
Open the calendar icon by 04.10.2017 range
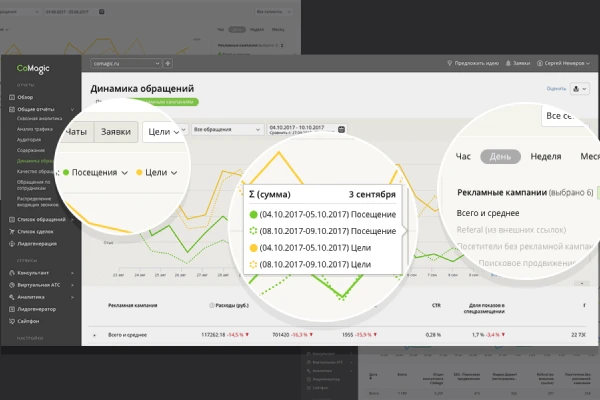tap(341, 129)
